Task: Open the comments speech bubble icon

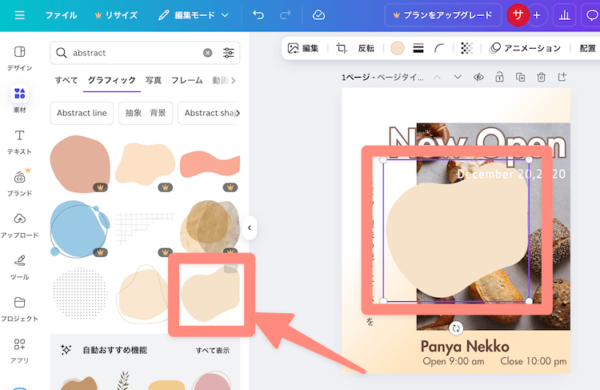Action: point(592,15)
